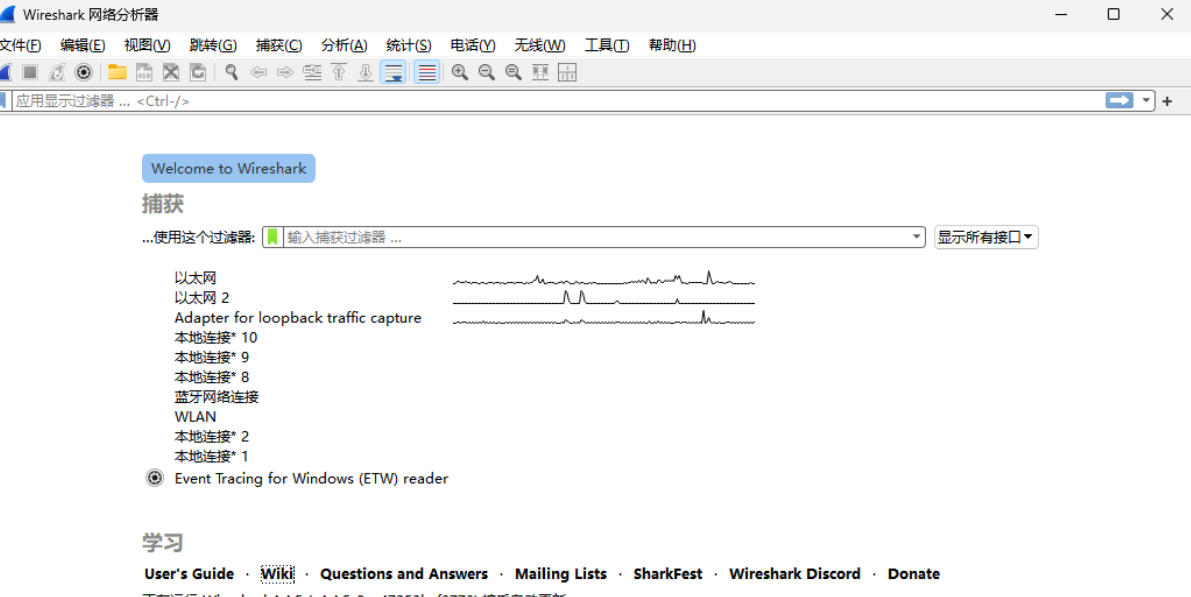The height and width of the screenshot is (597, 1191).
Task: Apply display filter with blue arrow button
Action: (x=1119, y=100)
